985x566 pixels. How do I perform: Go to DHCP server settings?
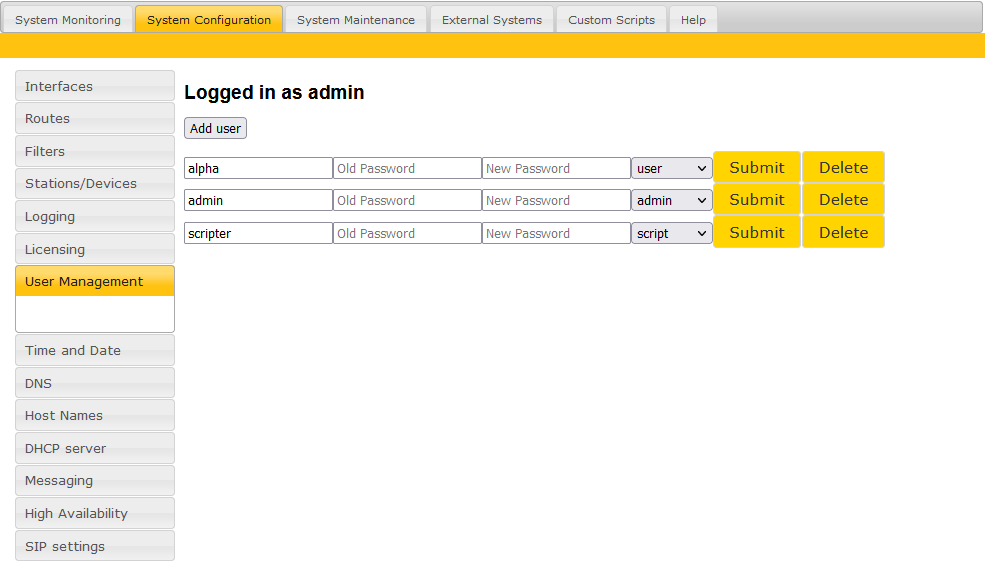click(x=95, y=448)
